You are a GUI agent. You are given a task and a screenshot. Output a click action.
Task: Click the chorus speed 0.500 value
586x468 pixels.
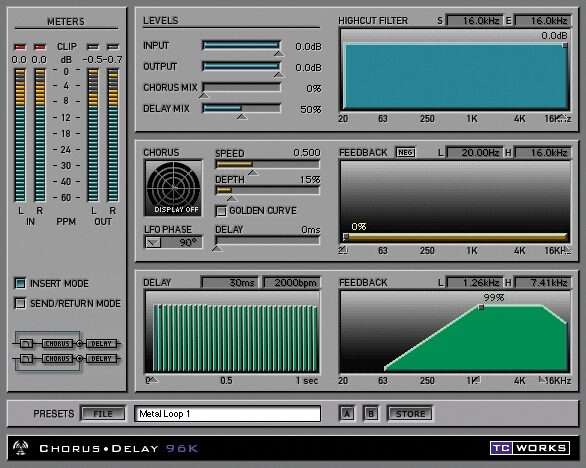click(x=306, y=153)
